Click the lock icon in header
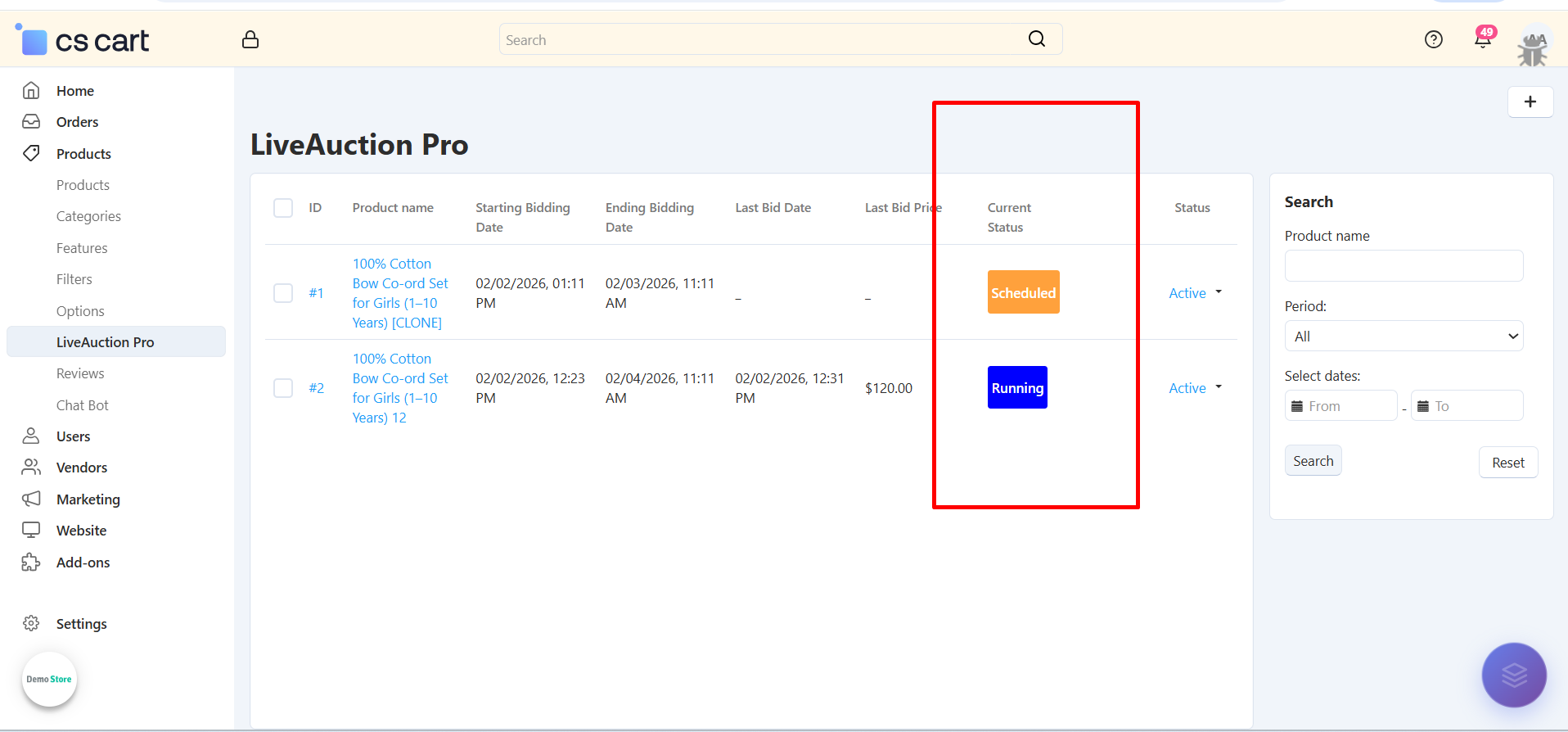Viewport: 1568px width, 732px height. click(250, 39)
